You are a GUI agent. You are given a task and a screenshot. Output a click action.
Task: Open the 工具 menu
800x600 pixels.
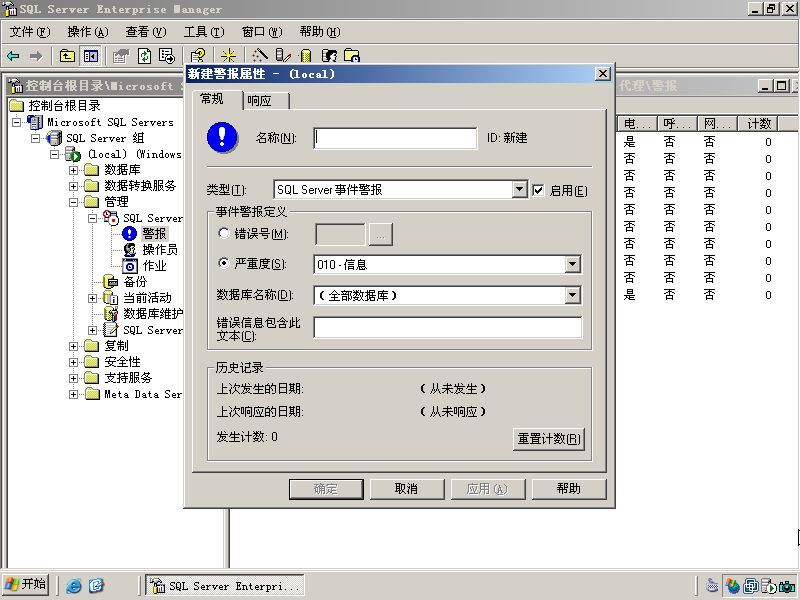coord(204,32)
